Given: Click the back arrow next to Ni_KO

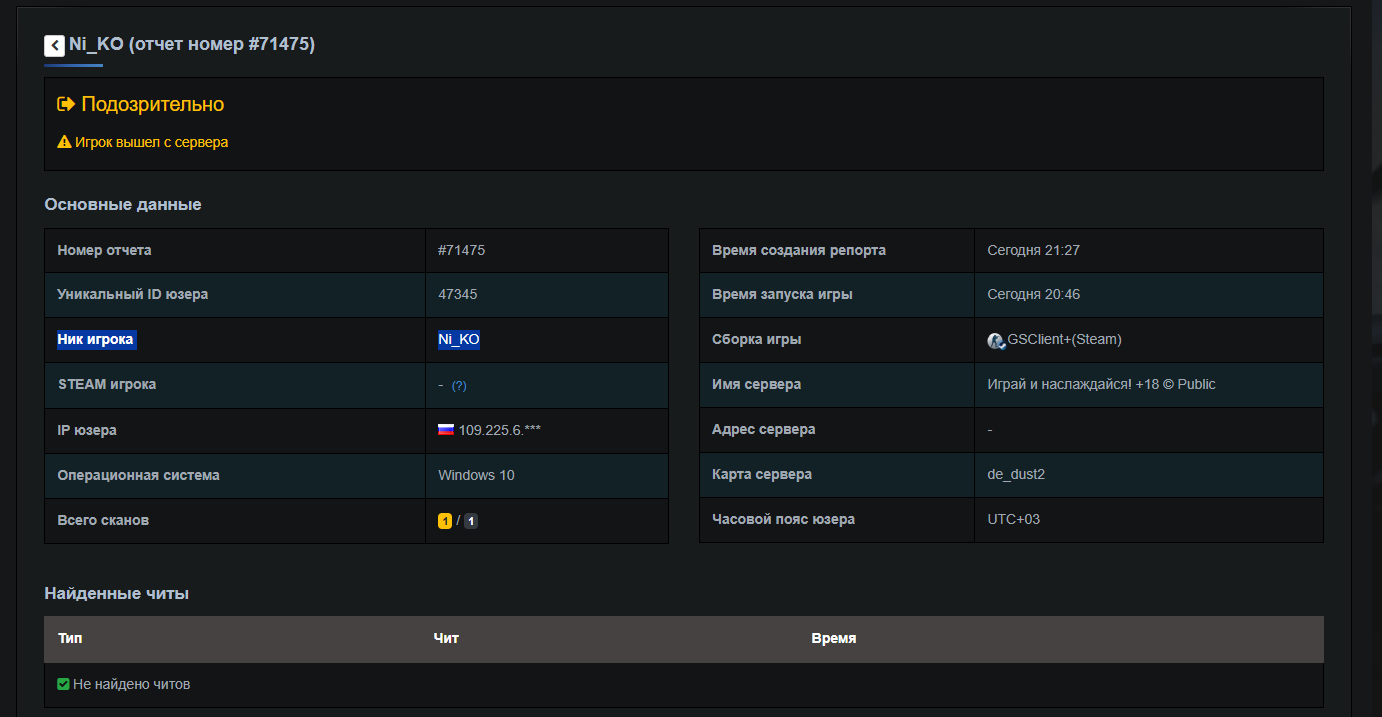Looking at the screenshot, I should click(54, 45).
